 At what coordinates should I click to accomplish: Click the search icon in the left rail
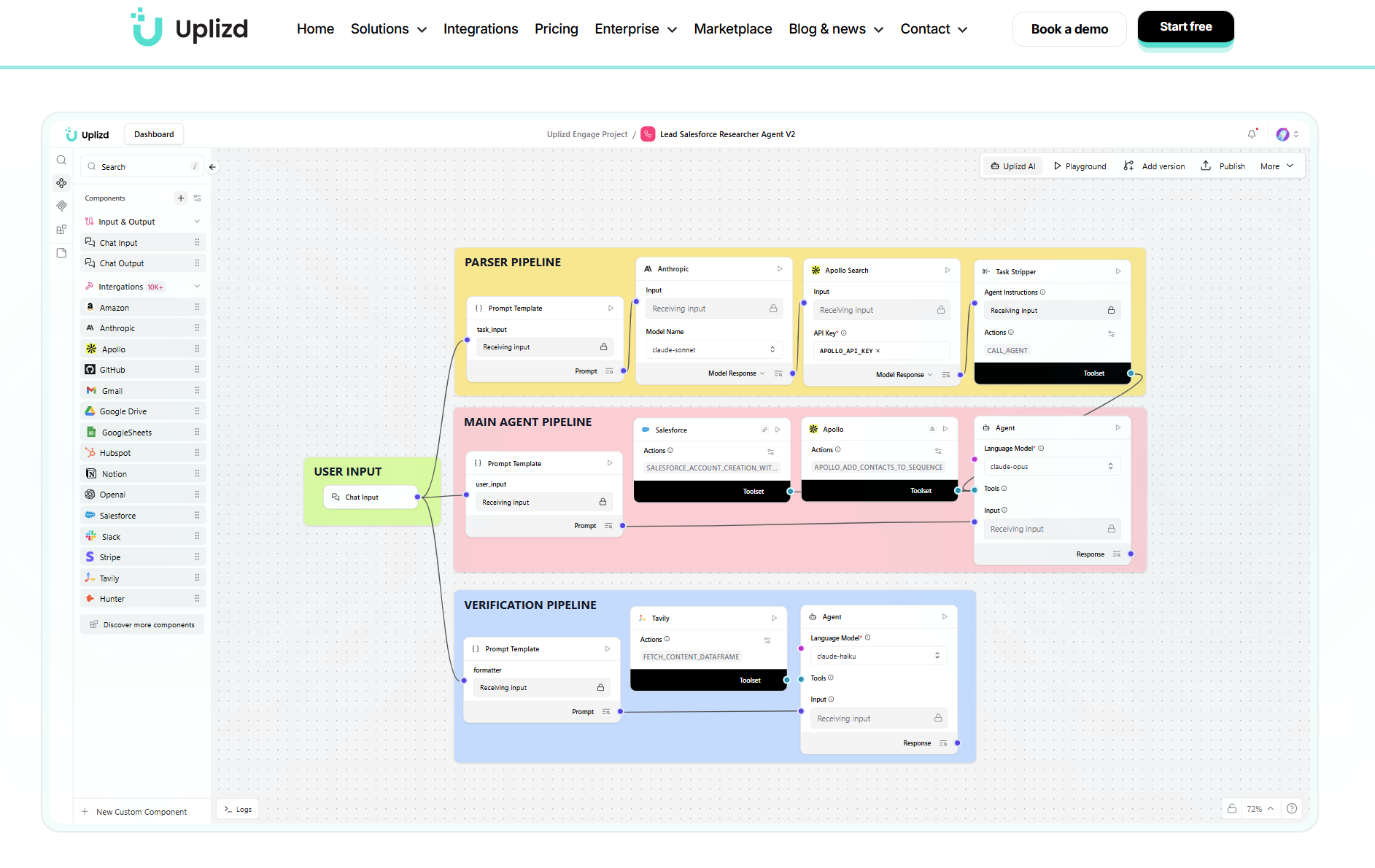tap(61, 160)
